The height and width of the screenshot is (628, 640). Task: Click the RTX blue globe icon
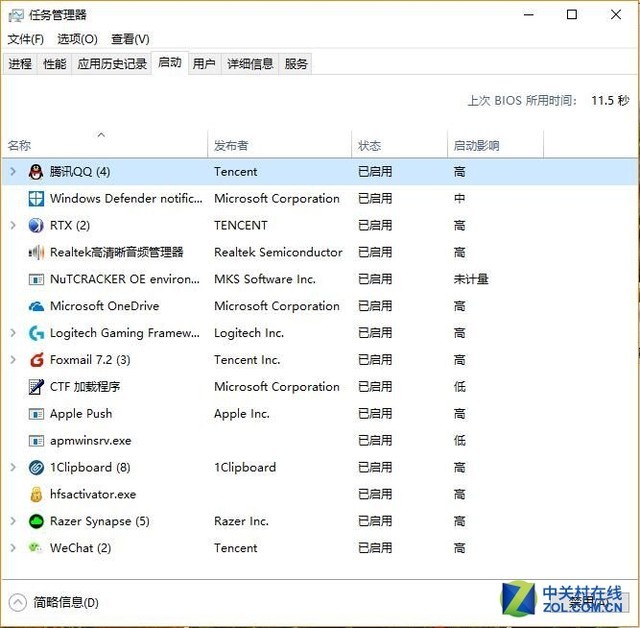[36, 225]
